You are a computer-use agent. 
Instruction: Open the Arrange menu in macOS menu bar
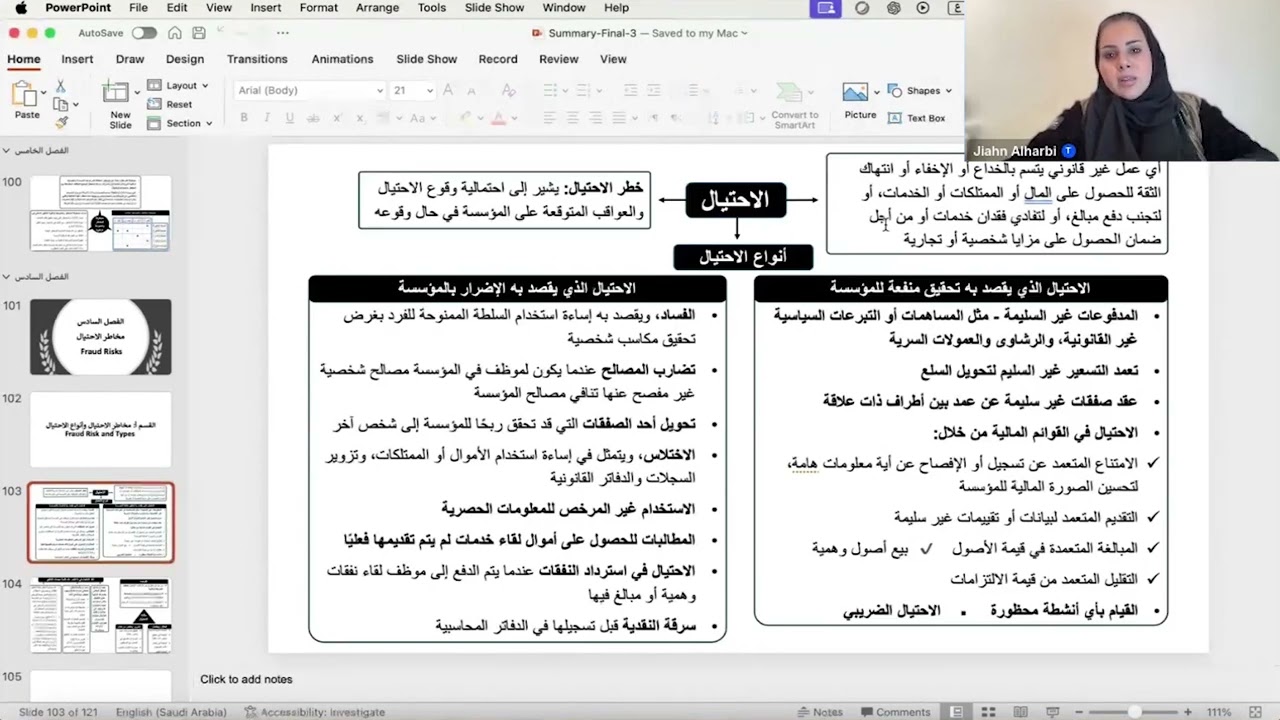pos(378,8)
